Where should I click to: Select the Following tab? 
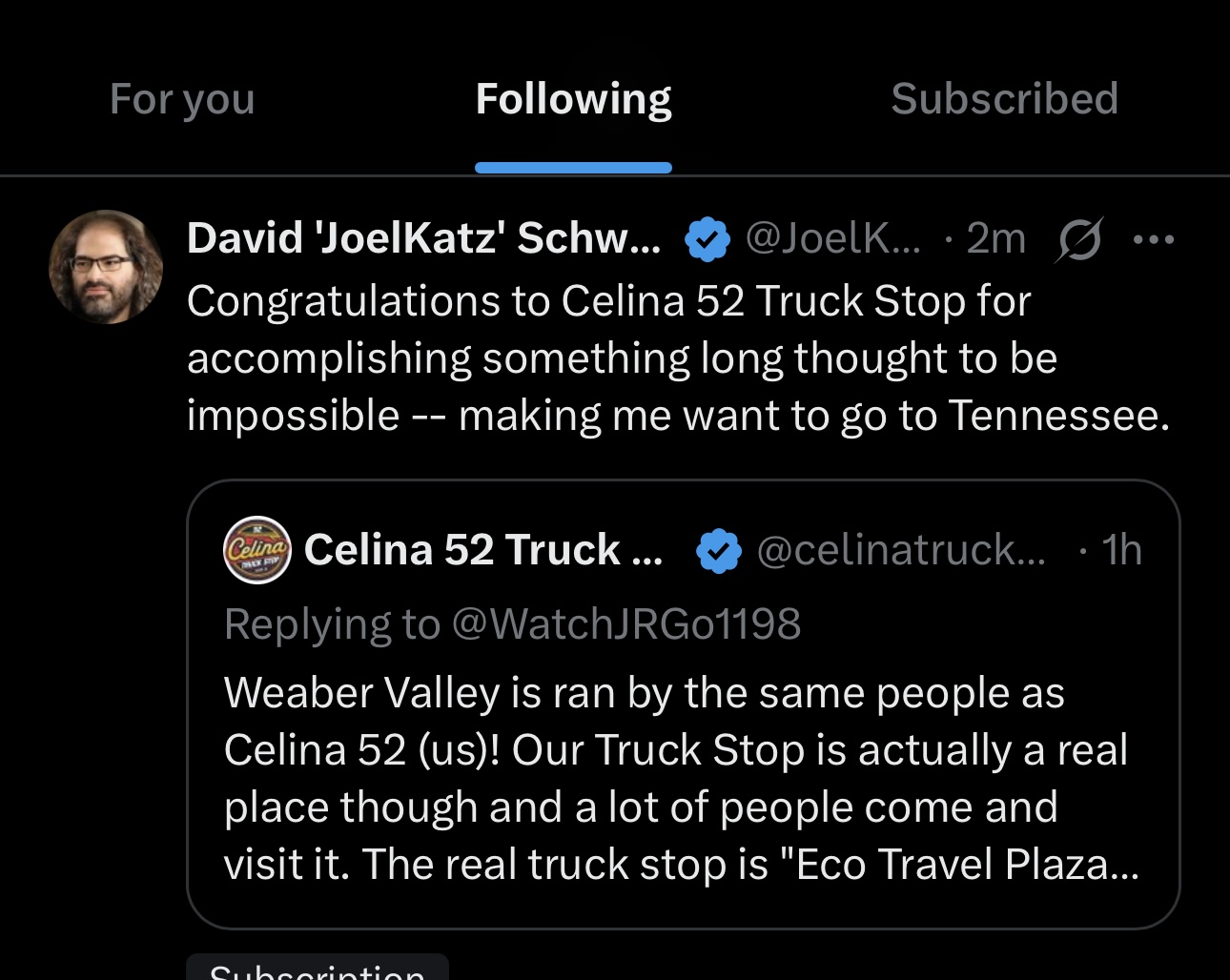(x=573, y=99)
